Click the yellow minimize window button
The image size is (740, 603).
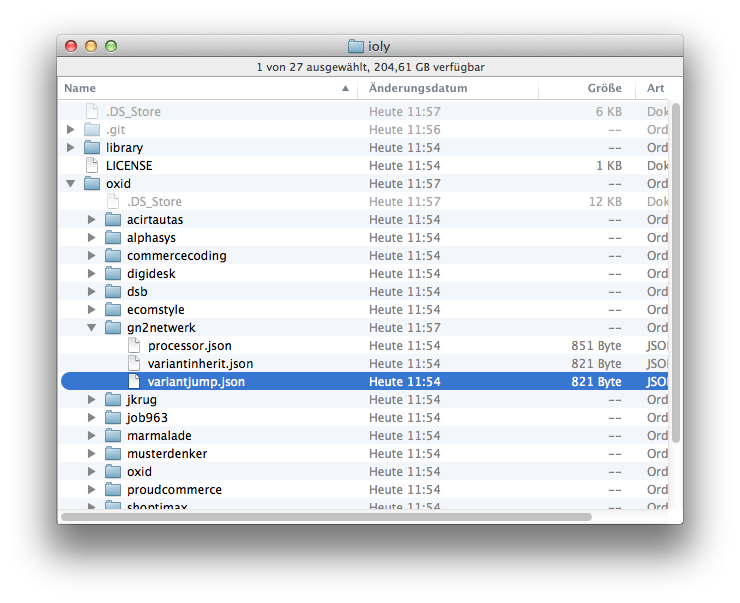click(x=91, y=46)
